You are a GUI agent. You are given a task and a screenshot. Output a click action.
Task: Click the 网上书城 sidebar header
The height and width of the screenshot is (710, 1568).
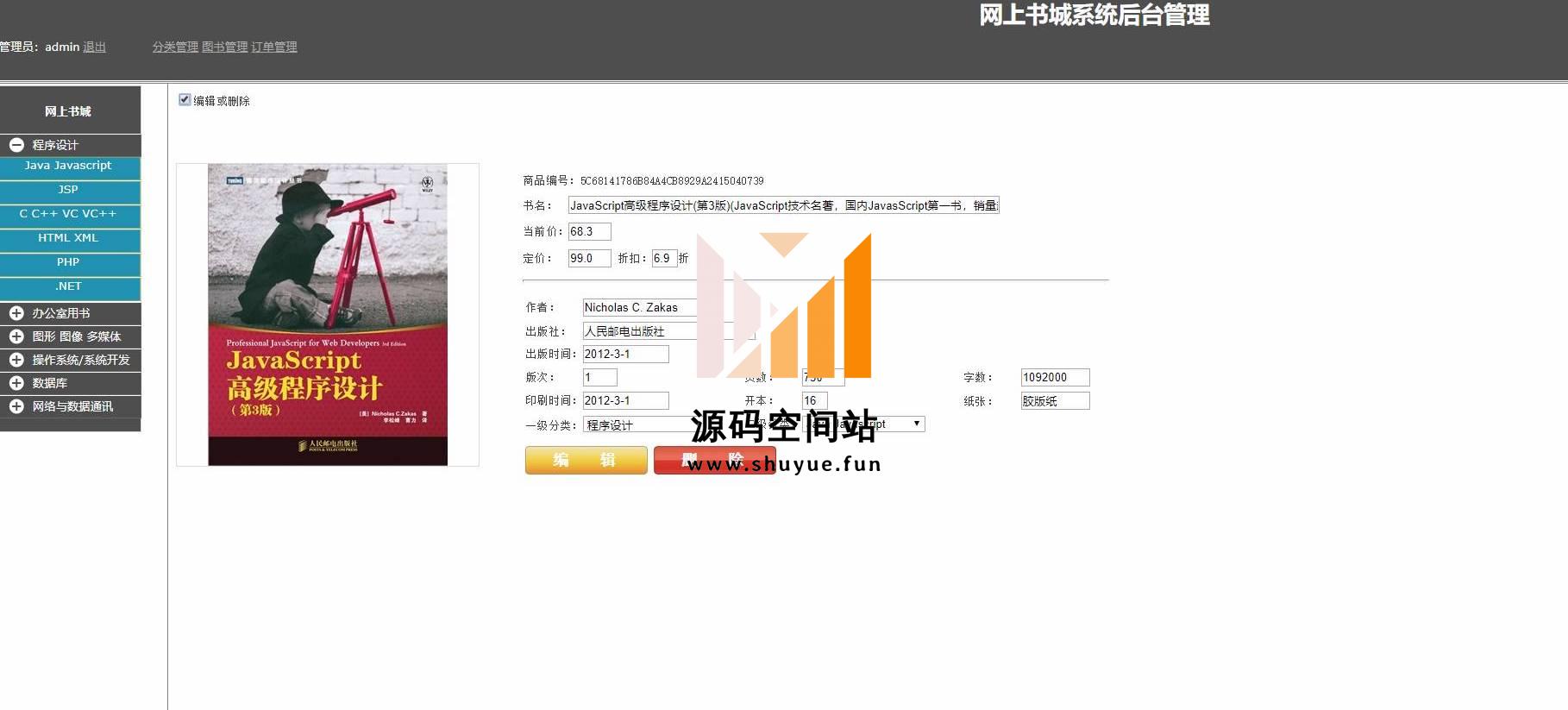69,110
